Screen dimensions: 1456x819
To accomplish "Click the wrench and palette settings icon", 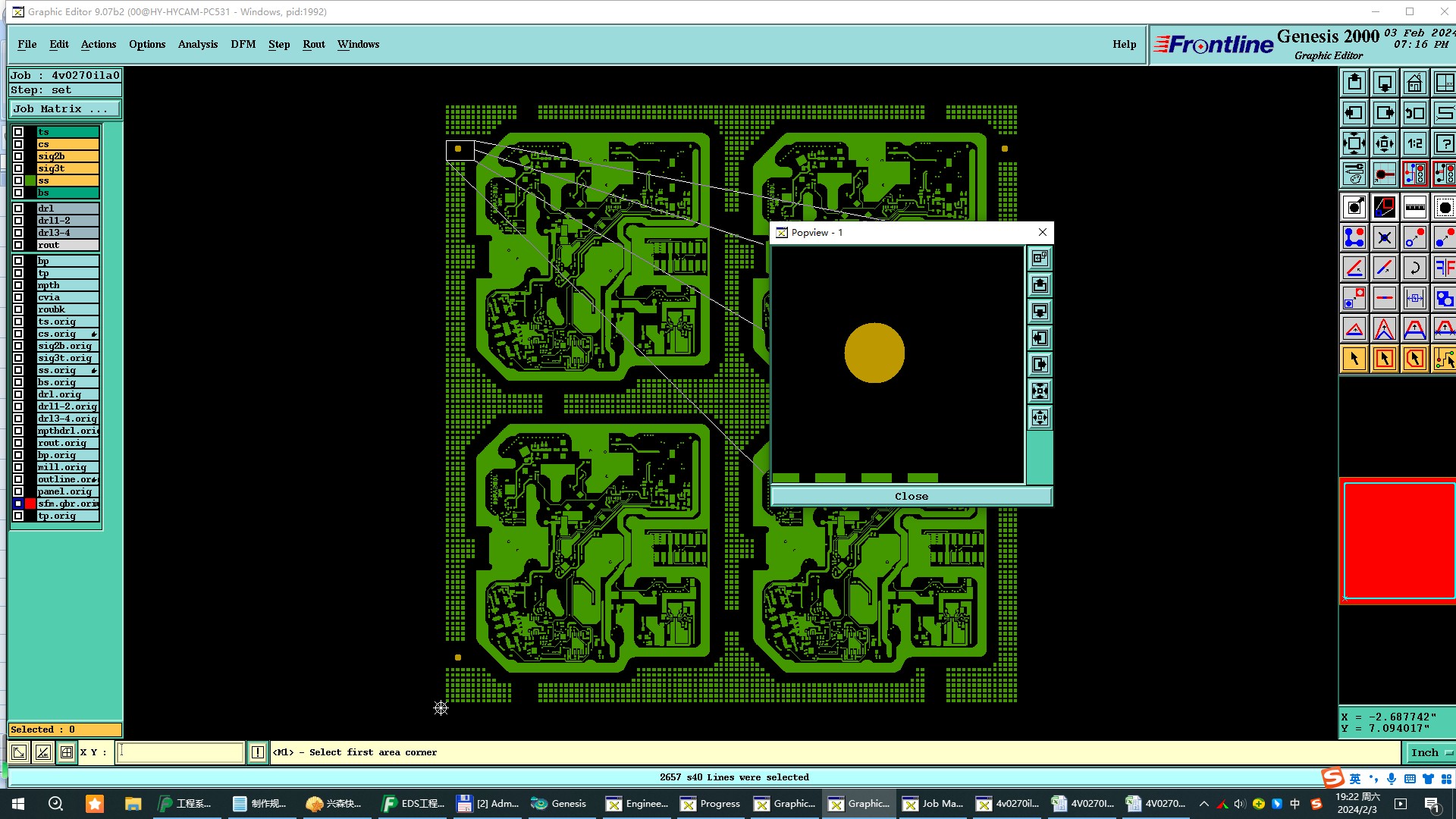I will pos(1354,174).
